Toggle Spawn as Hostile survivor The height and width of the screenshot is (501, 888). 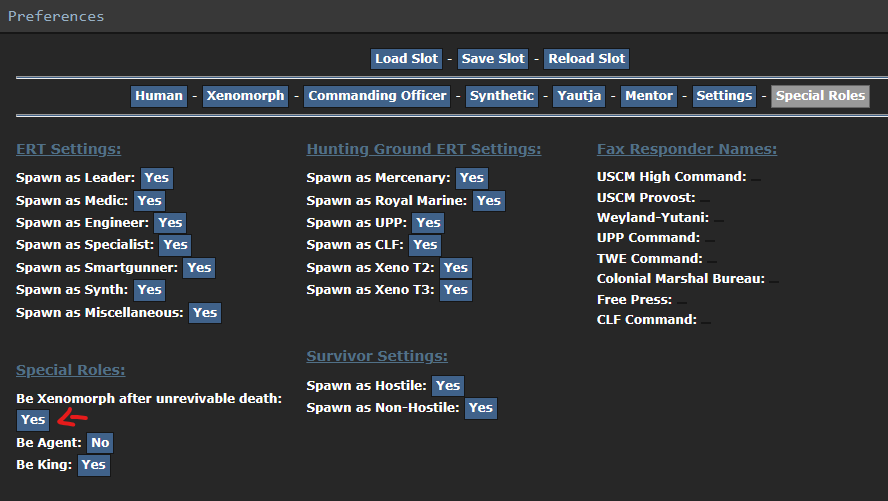pyautogui.click(x=448, y=385)
